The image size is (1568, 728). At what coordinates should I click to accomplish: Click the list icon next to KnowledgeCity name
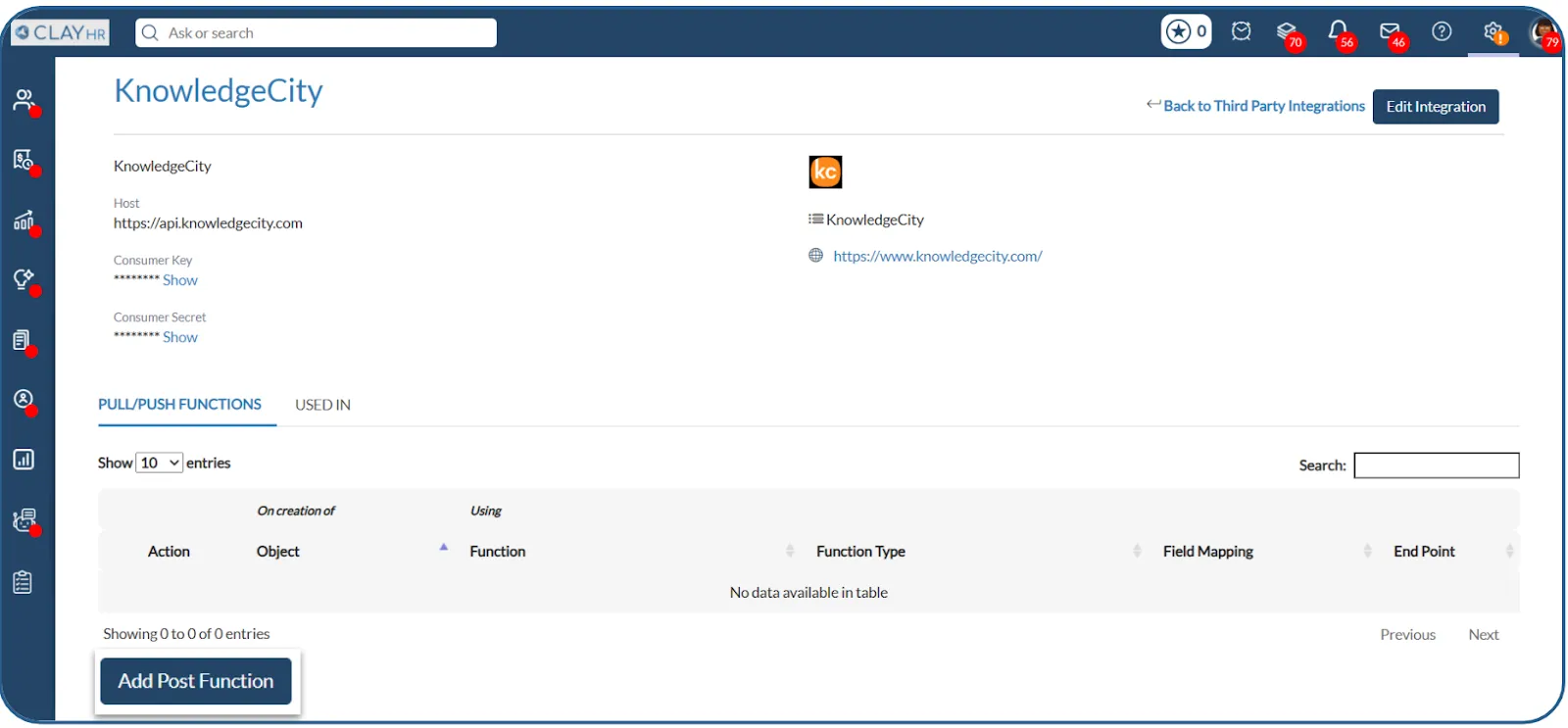coord(815,219)
